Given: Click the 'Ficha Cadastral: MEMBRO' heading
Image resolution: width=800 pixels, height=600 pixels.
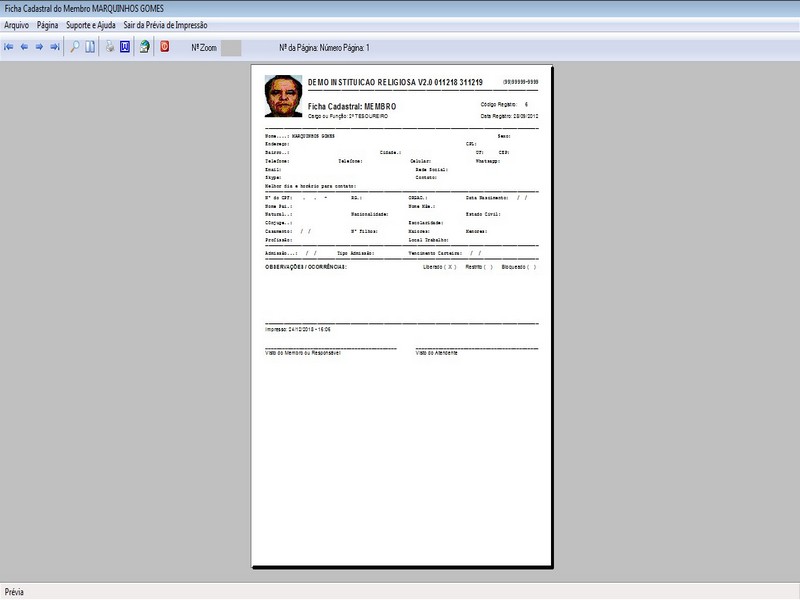Looking at the screenshot, I should (x=352, y=106).
